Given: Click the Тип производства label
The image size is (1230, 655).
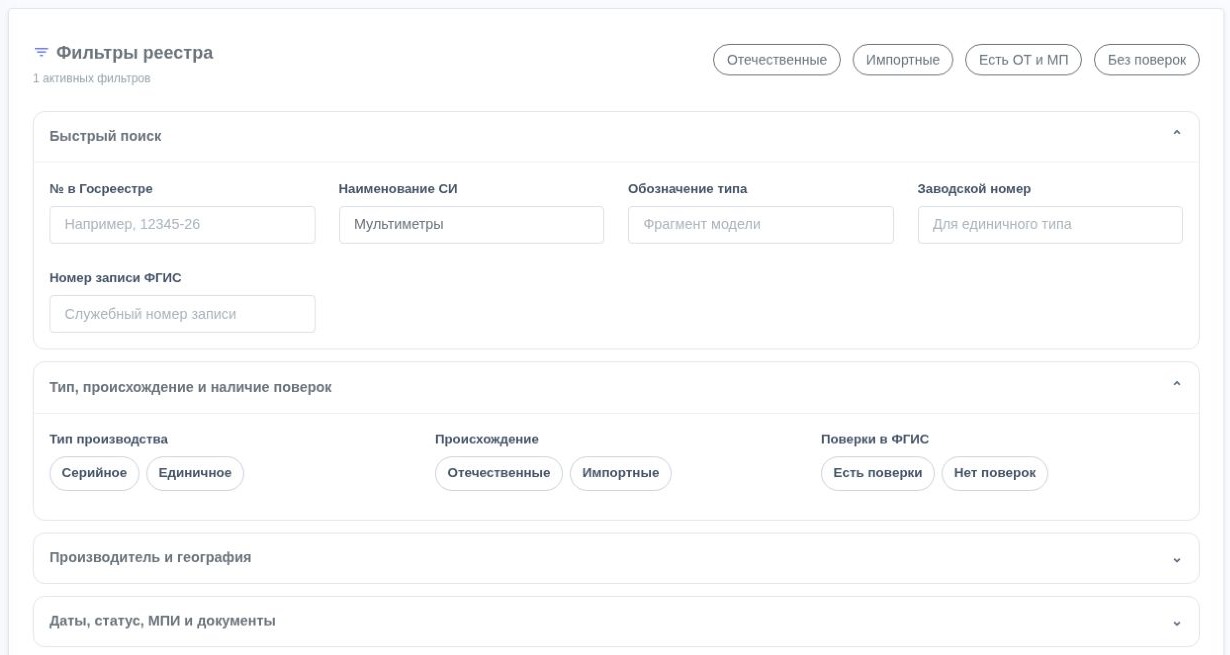Looking at the screenshot, I should 108,439.
